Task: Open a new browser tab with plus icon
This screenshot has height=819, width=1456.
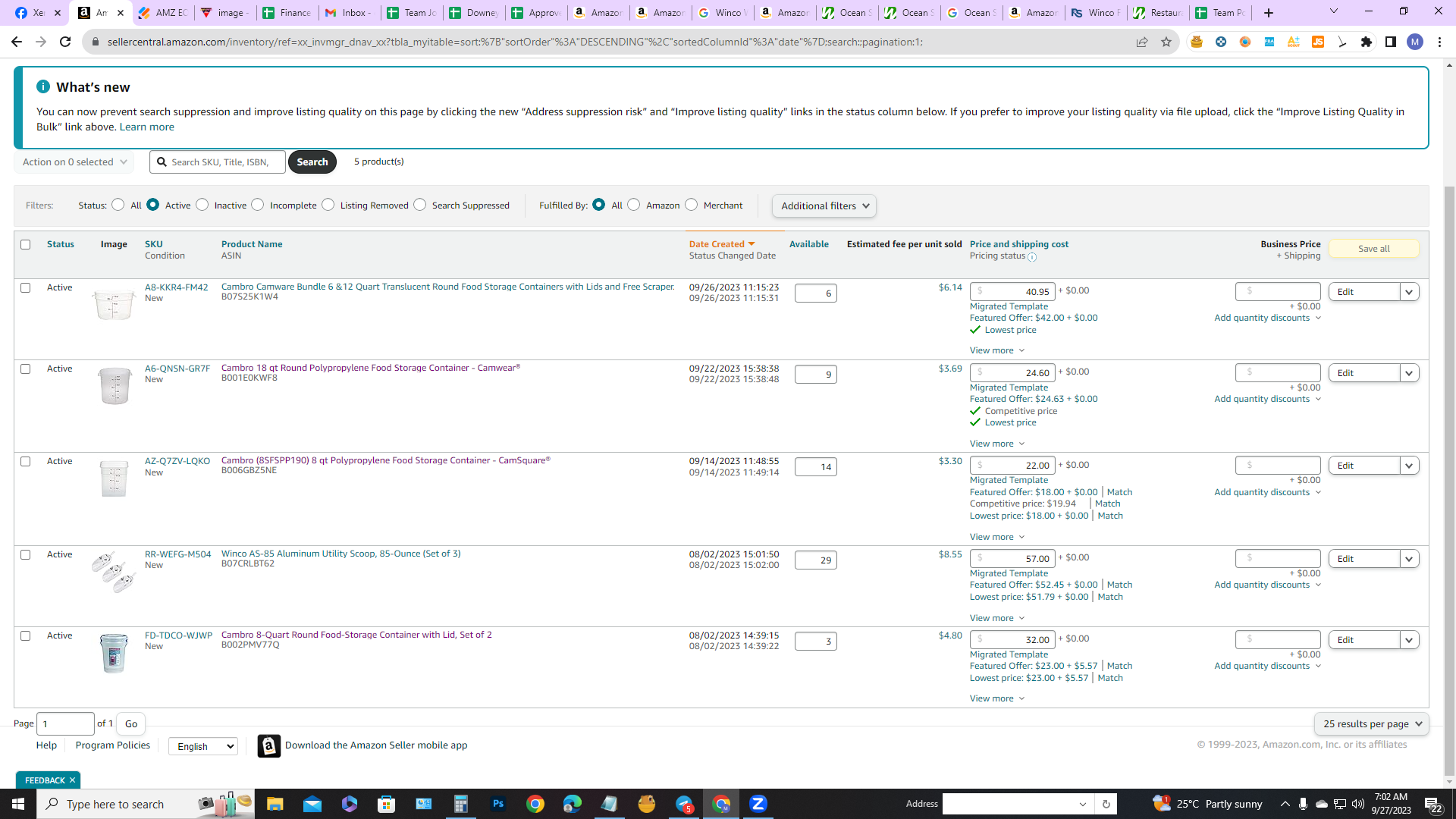Action: coord(1269,13)
